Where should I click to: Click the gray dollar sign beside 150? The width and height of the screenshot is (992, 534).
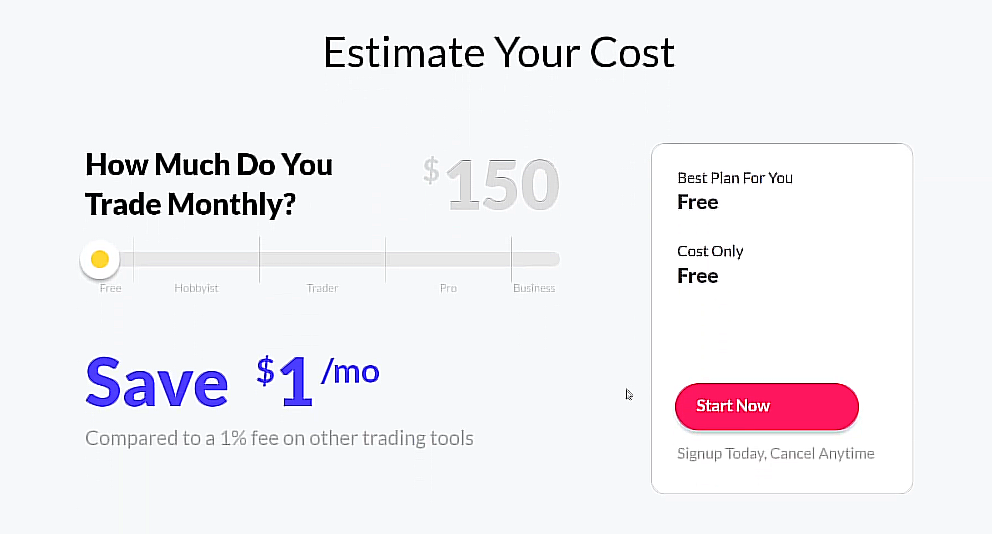[431, 169]
